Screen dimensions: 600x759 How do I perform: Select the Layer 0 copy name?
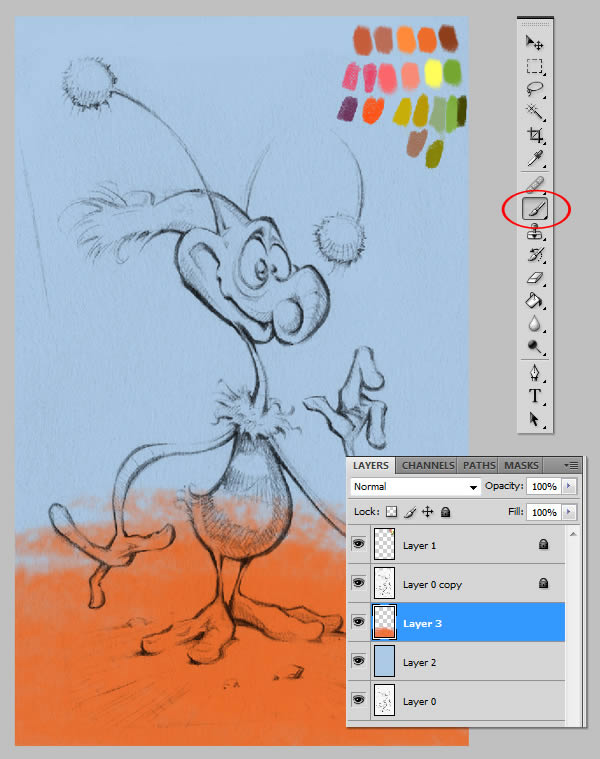(432, 585)
